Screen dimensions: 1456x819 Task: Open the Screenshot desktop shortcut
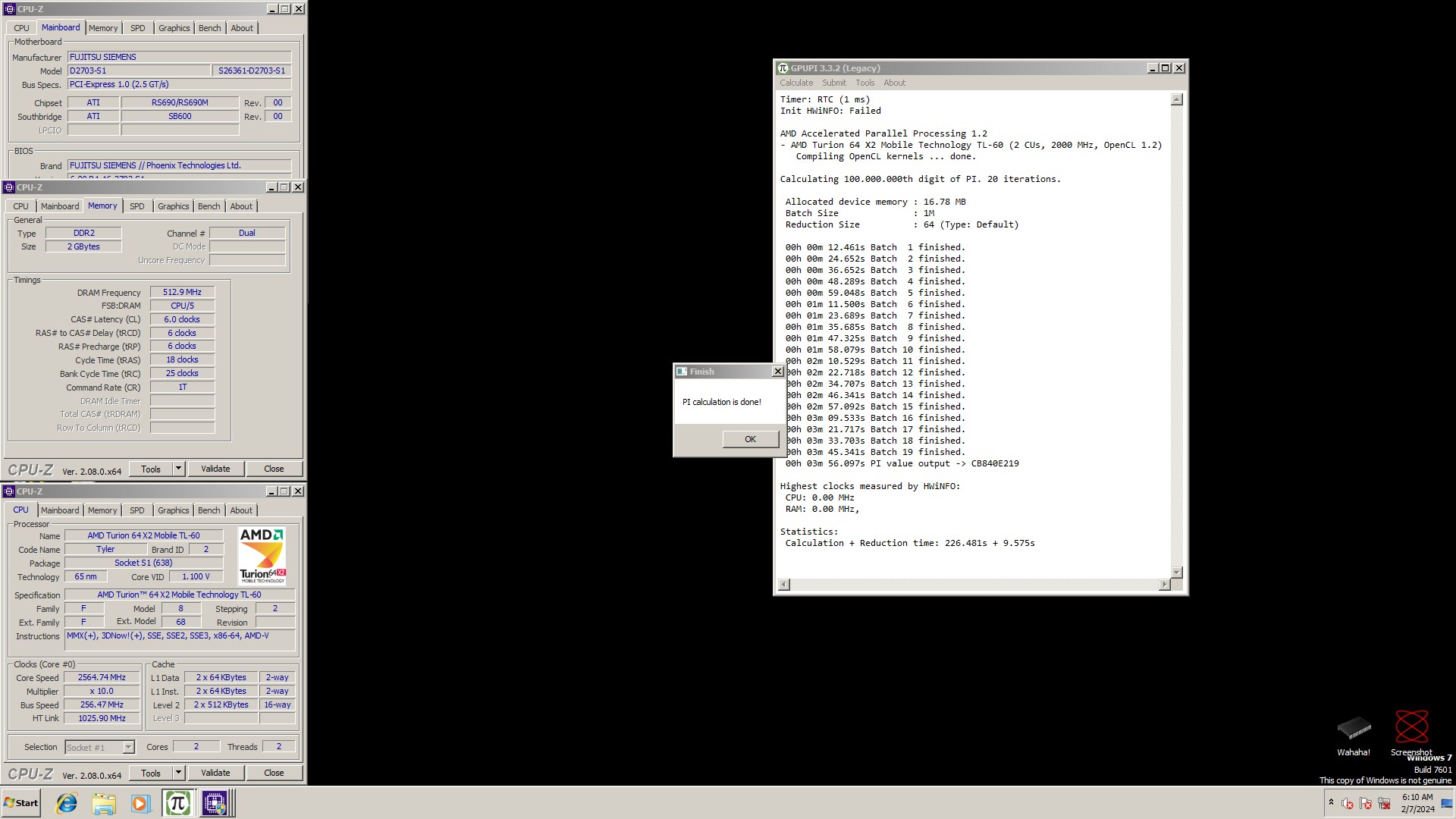coord(1411,733)
